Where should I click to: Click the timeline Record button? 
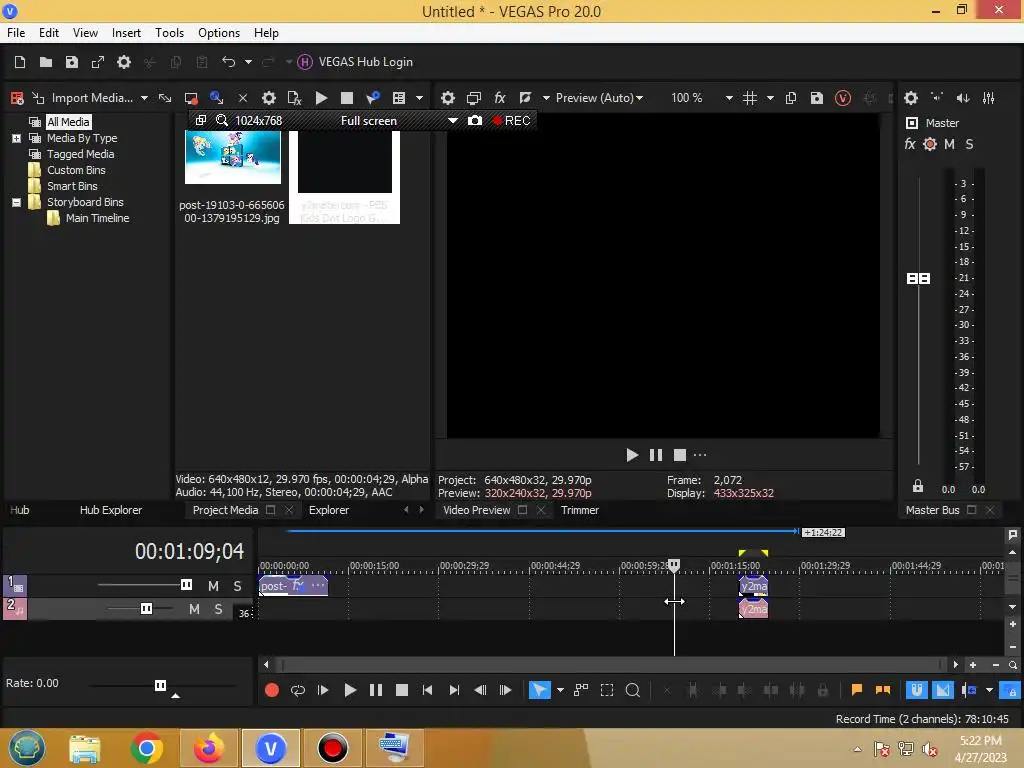click(272, 690)
